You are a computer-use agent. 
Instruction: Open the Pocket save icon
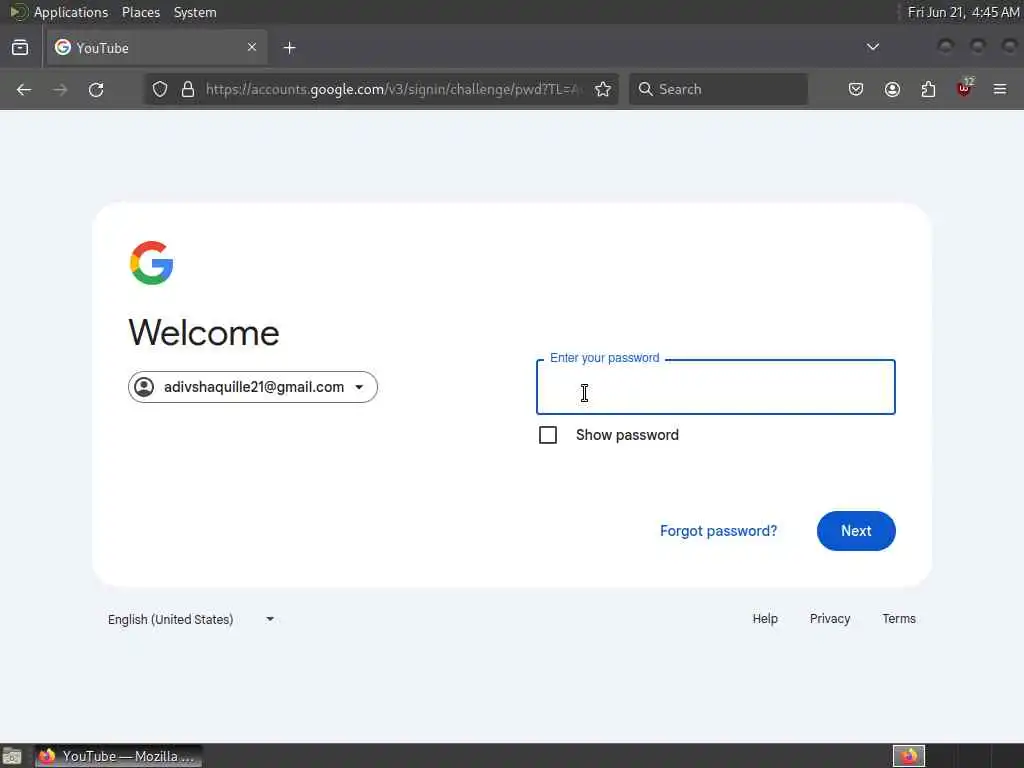856,89
